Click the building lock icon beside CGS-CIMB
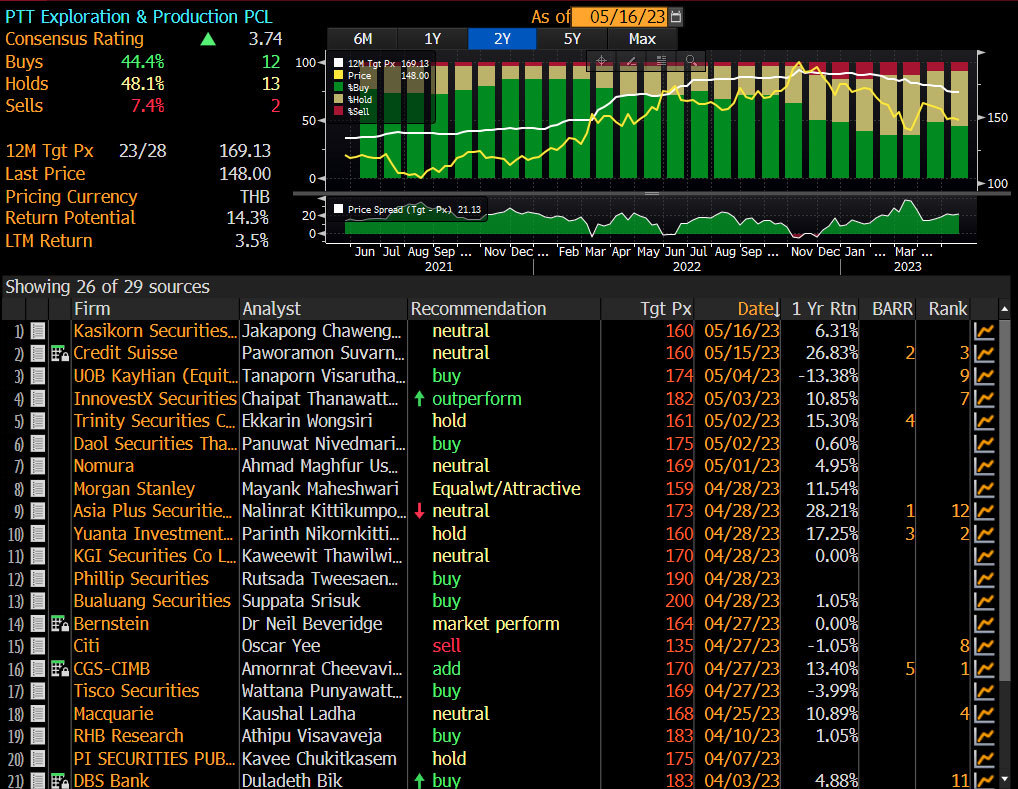 [60, 669]
